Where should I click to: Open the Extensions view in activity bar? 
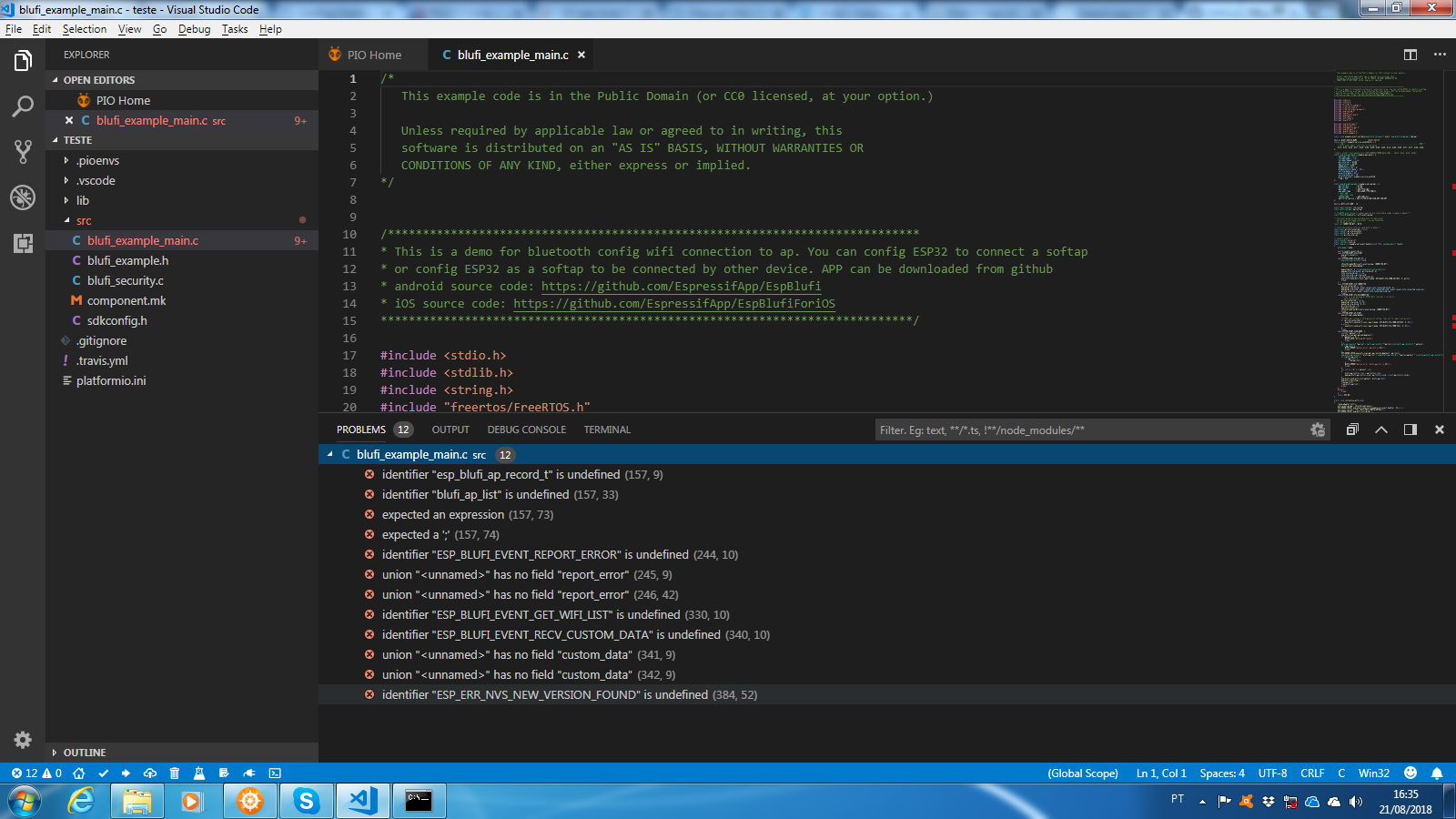tap(23, 243)
